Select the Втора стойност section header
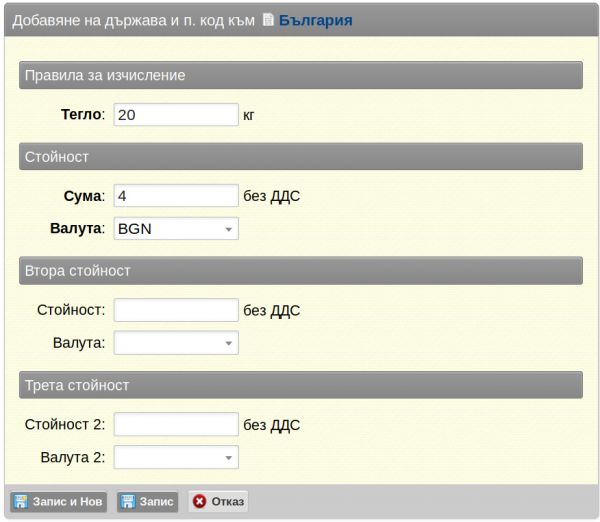Viewport: 600px width, 522px height. tap(300, 271)
